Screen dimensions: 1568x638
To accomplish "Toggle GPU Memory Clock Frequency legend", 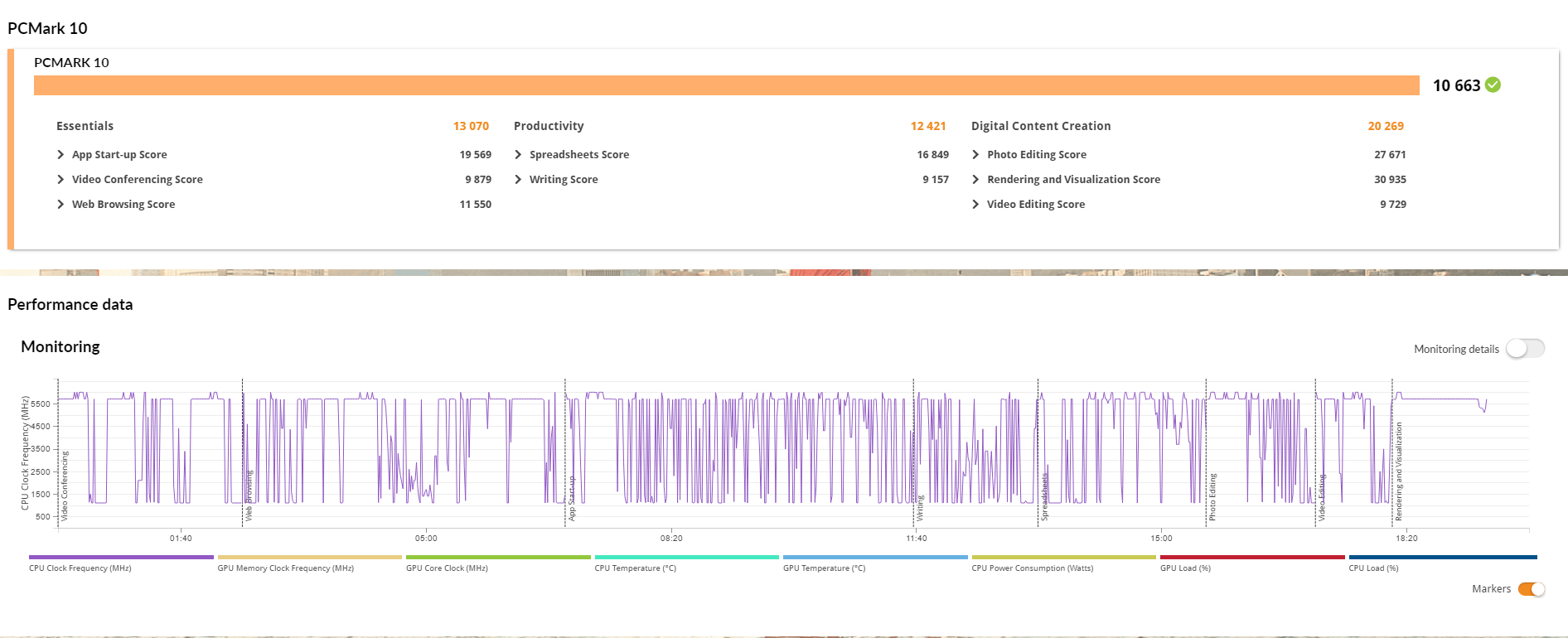I will click(x=309, y=563).
